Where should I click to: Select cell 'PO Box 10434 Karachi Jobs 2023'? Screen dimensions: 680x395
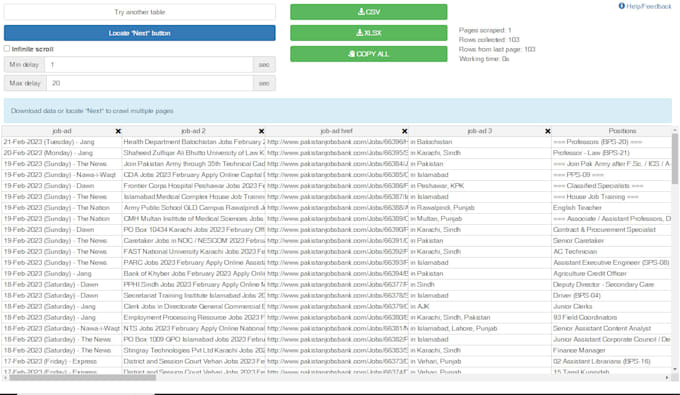pos(194,230)
